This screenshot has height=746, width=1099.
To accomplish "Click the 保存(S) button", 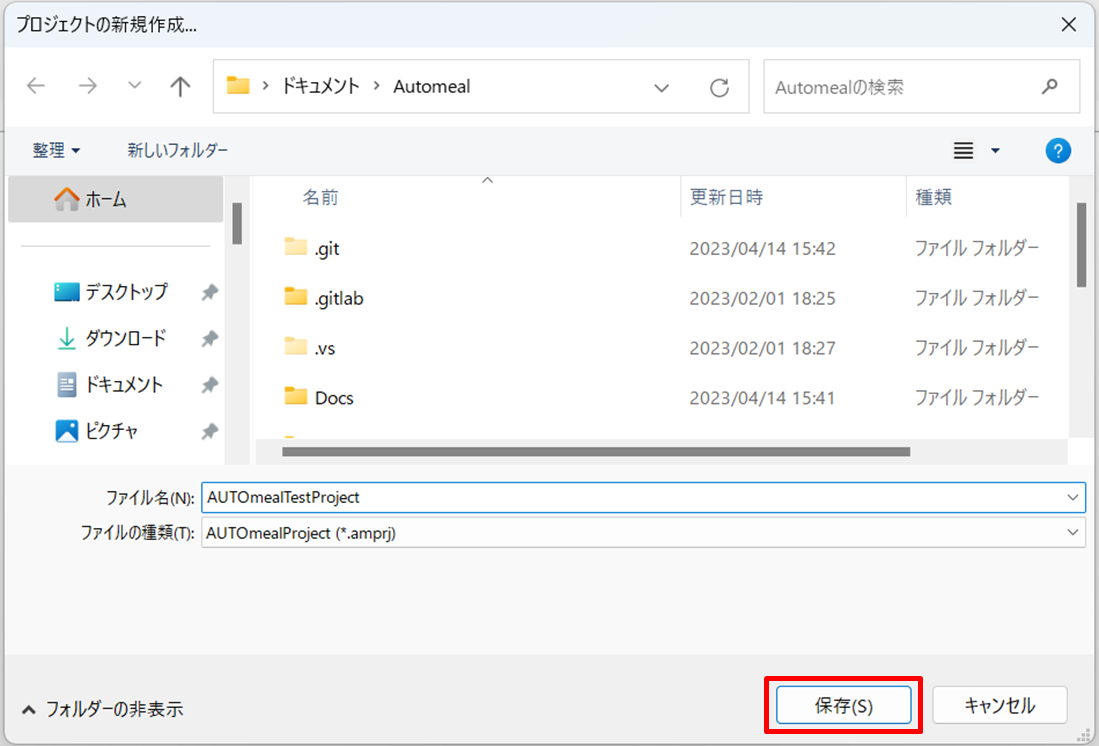I will (843, 706).
